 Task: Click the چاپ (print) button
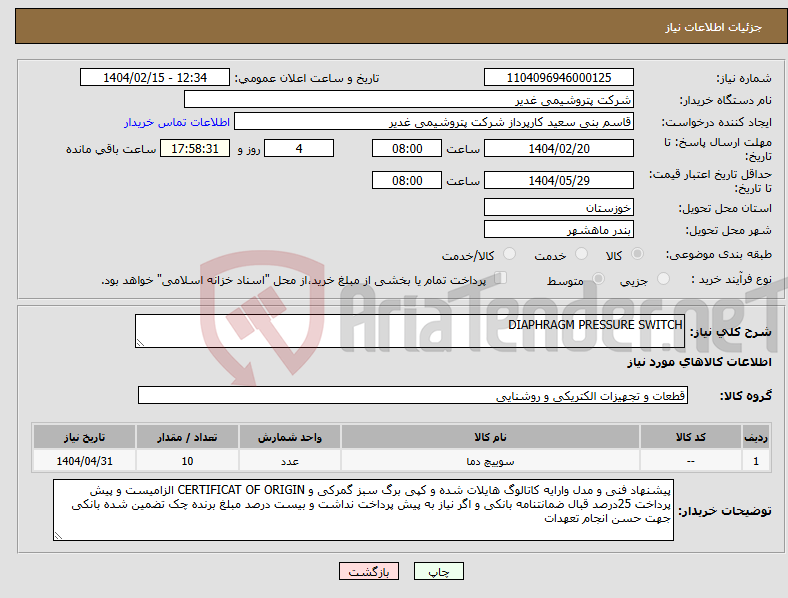[x=438, y=571]
